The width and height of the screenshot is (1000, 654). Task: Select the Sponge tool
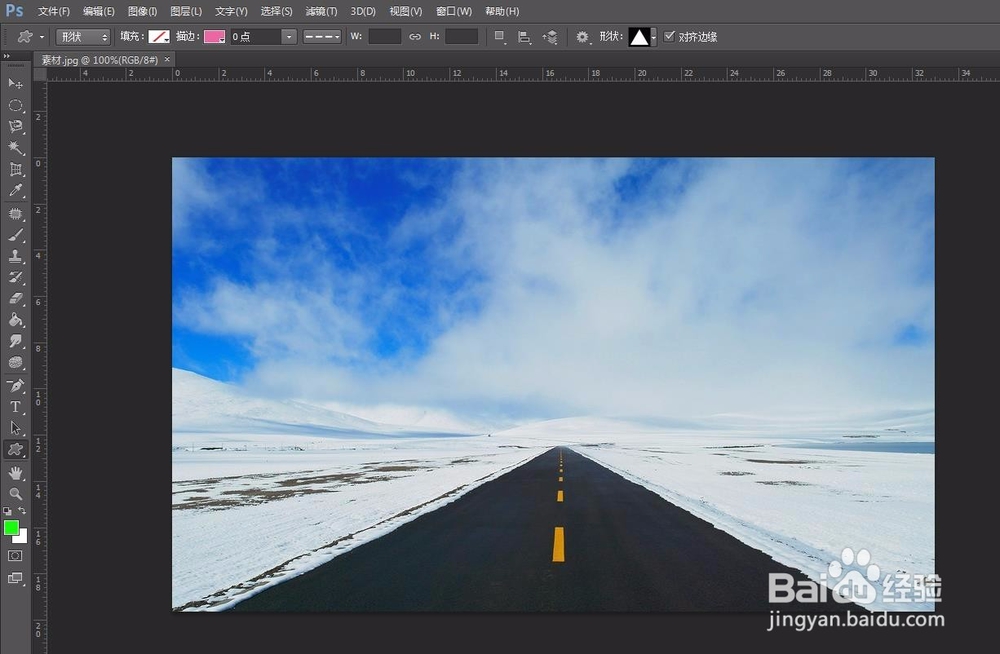pyautogui.click(x=15, y=362)
